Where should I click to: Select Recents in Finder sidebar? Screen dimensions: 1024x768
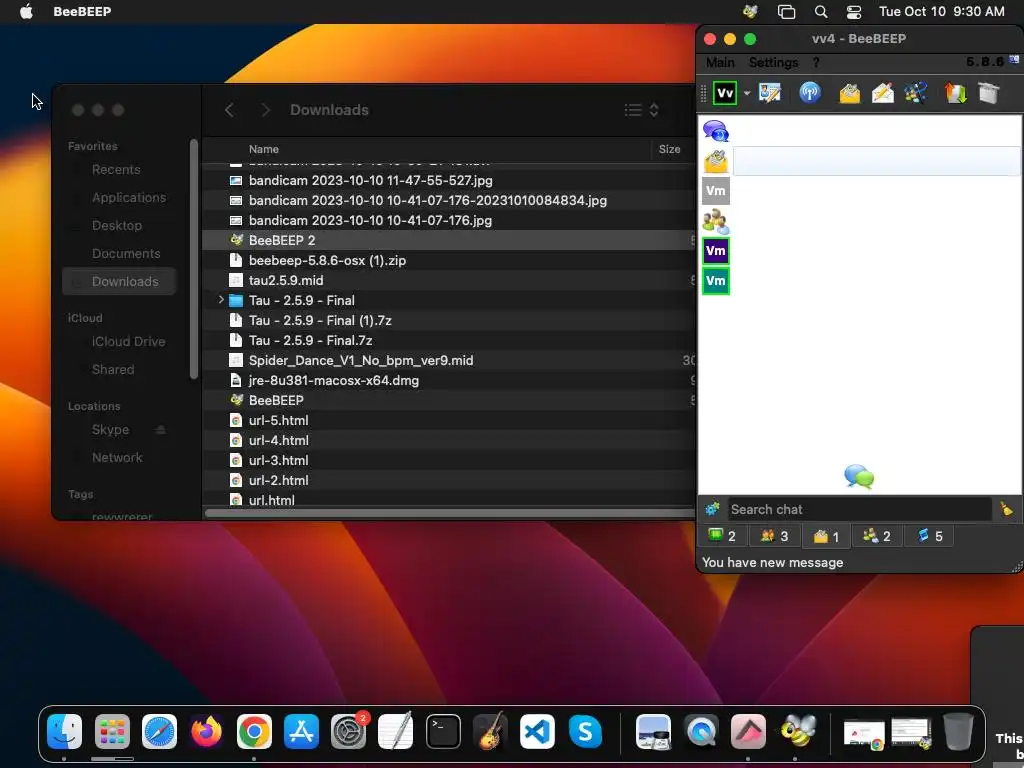[116, 169]
